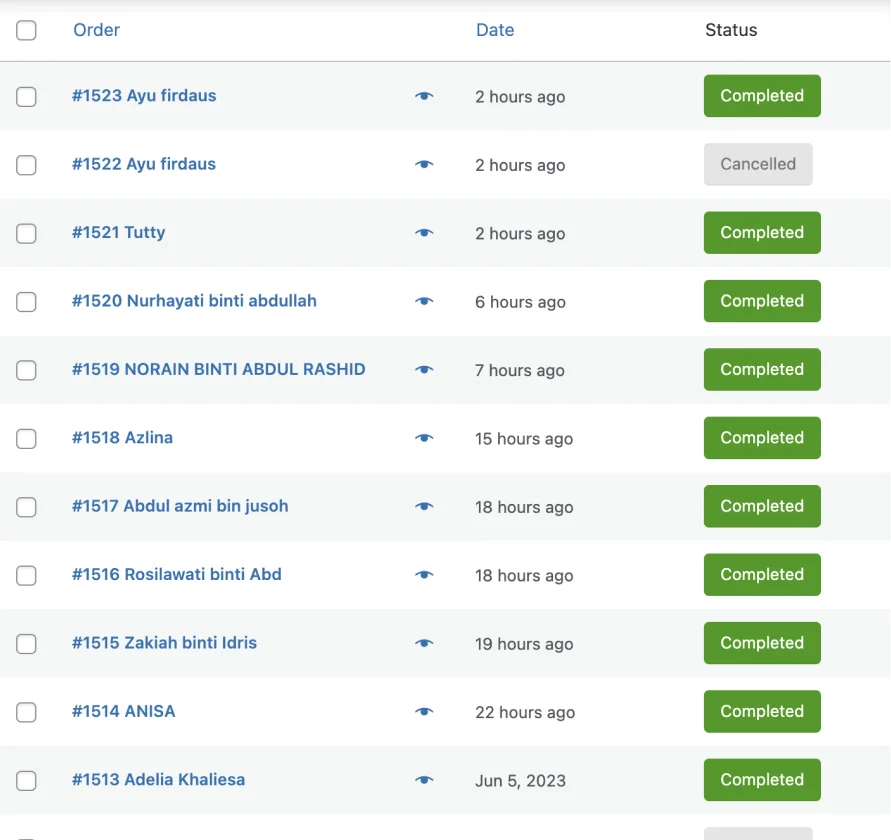The width and height of the screenshot is (891, 840).
Task: Click the Status column header
Action: [x=731, y=30]
